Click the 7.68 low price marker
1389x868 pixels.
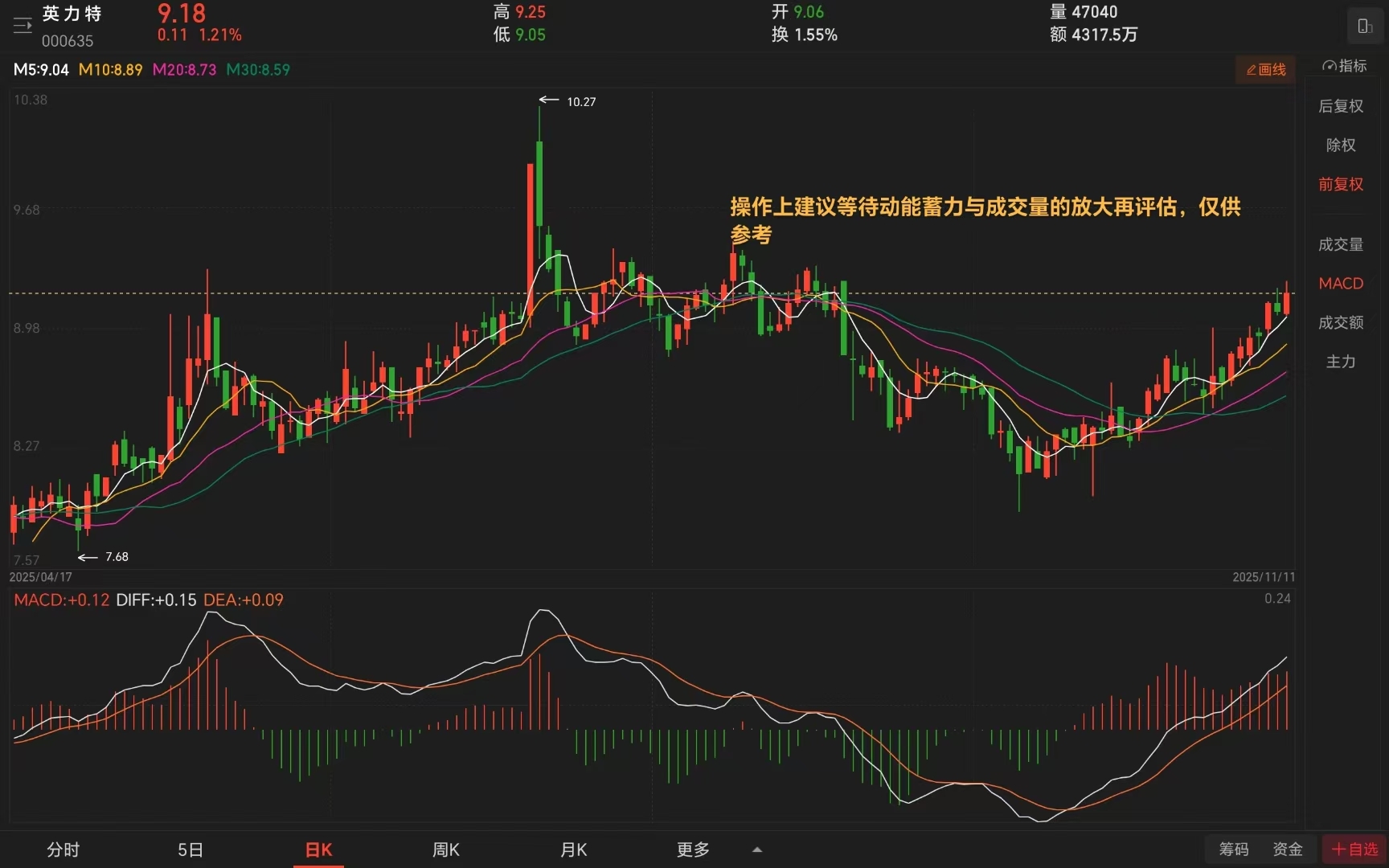tap(117, 557)
